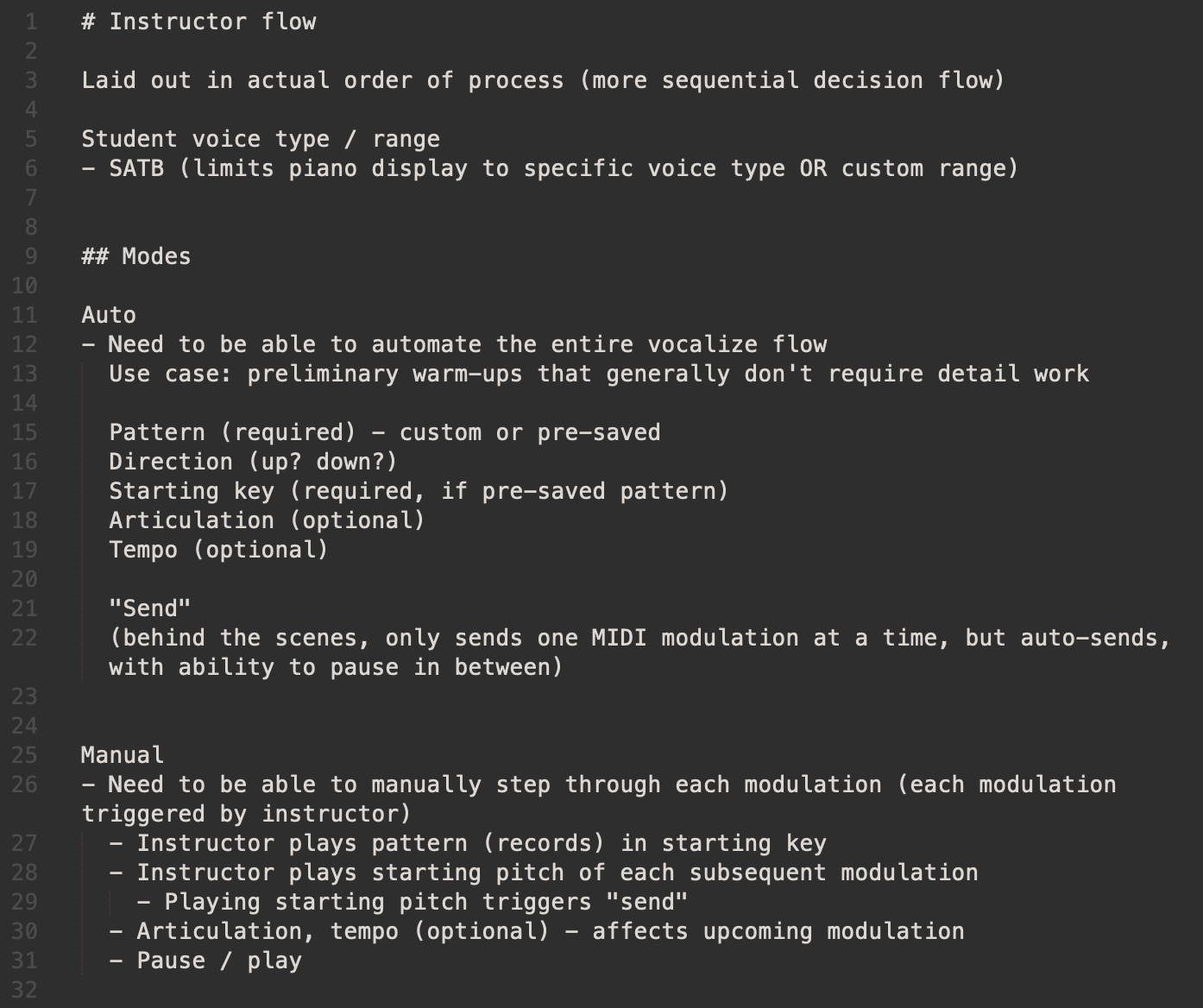The width and height of the screenshot is (1203, 1008).
Task: Click 'Student voice type / range' line
Action: tap(261, 139)
